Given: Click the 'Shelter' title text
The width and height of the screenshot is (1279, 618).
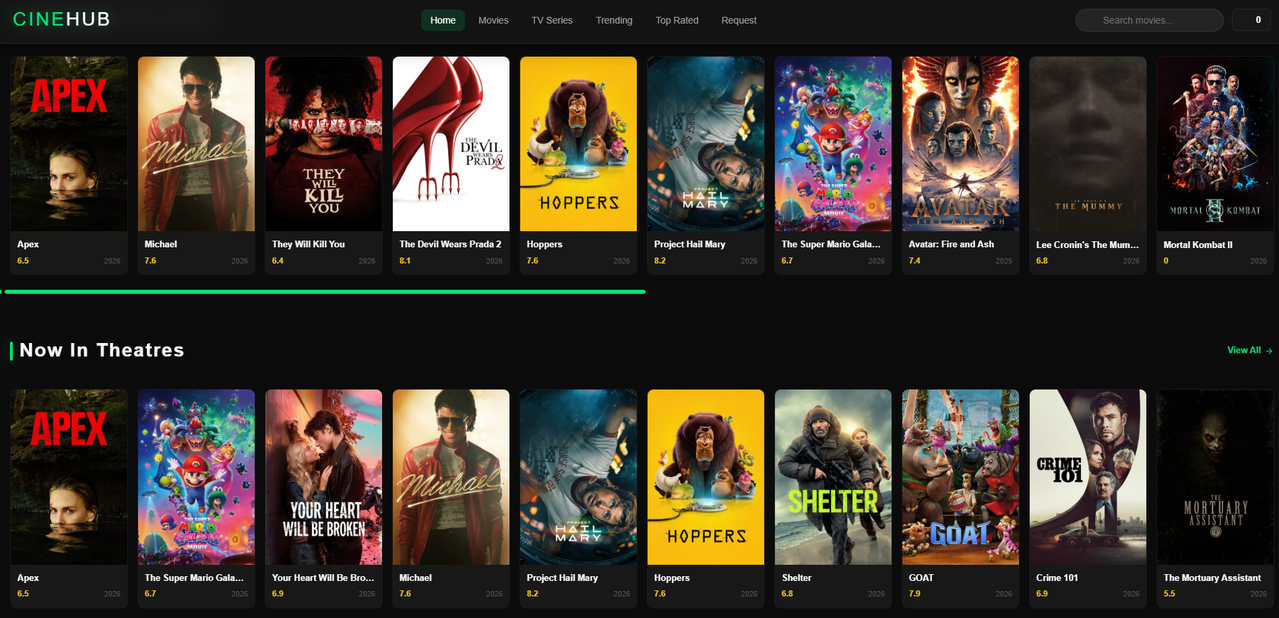Looking at the screenshot, I should coord(796,578).
